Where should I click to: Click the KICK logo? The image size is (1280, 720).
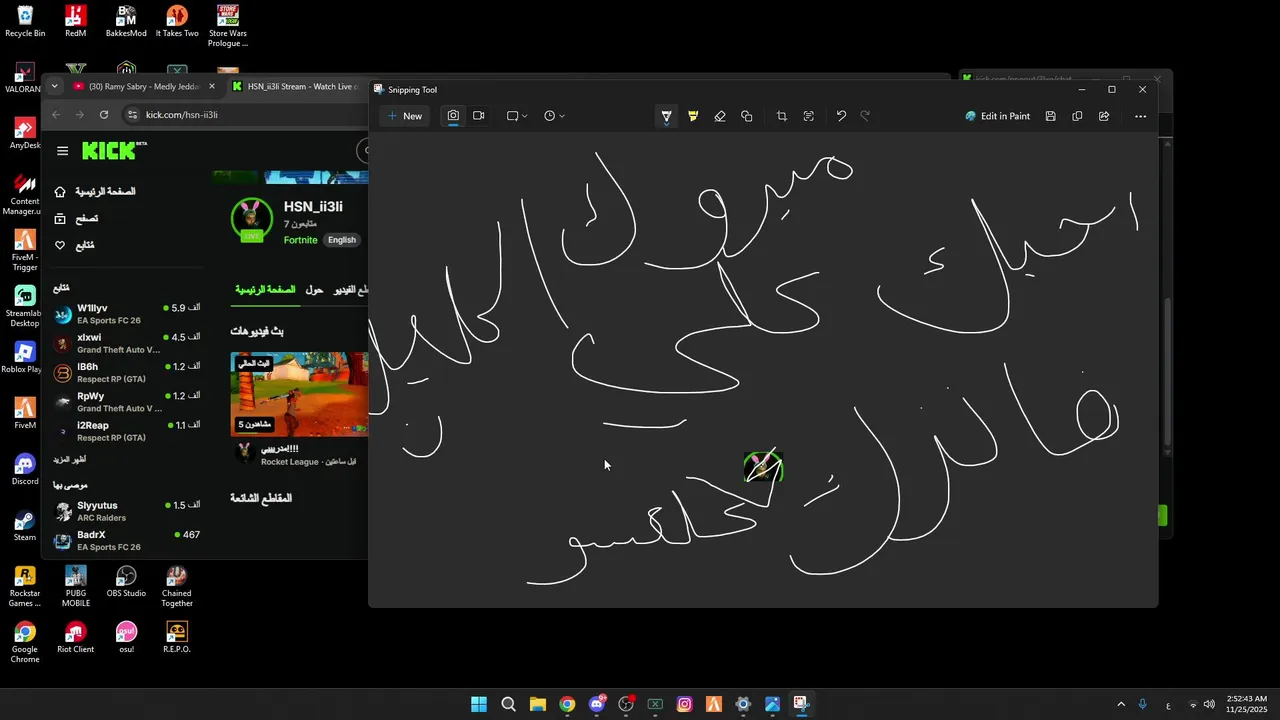click(114, 151)
